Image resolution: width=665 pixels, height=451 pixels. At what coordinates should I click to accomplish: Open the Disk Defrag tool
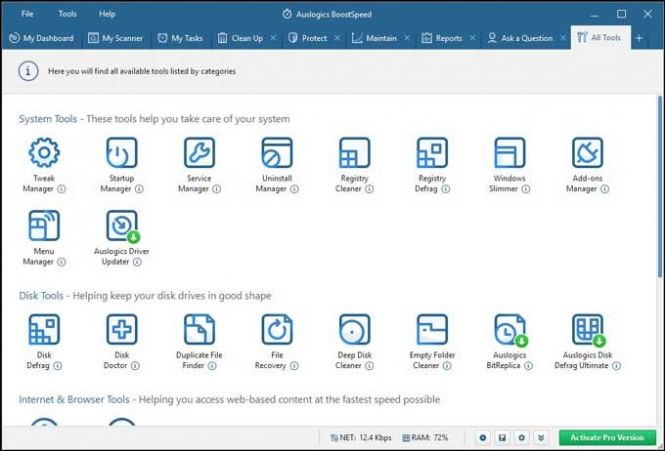[44, 329]
